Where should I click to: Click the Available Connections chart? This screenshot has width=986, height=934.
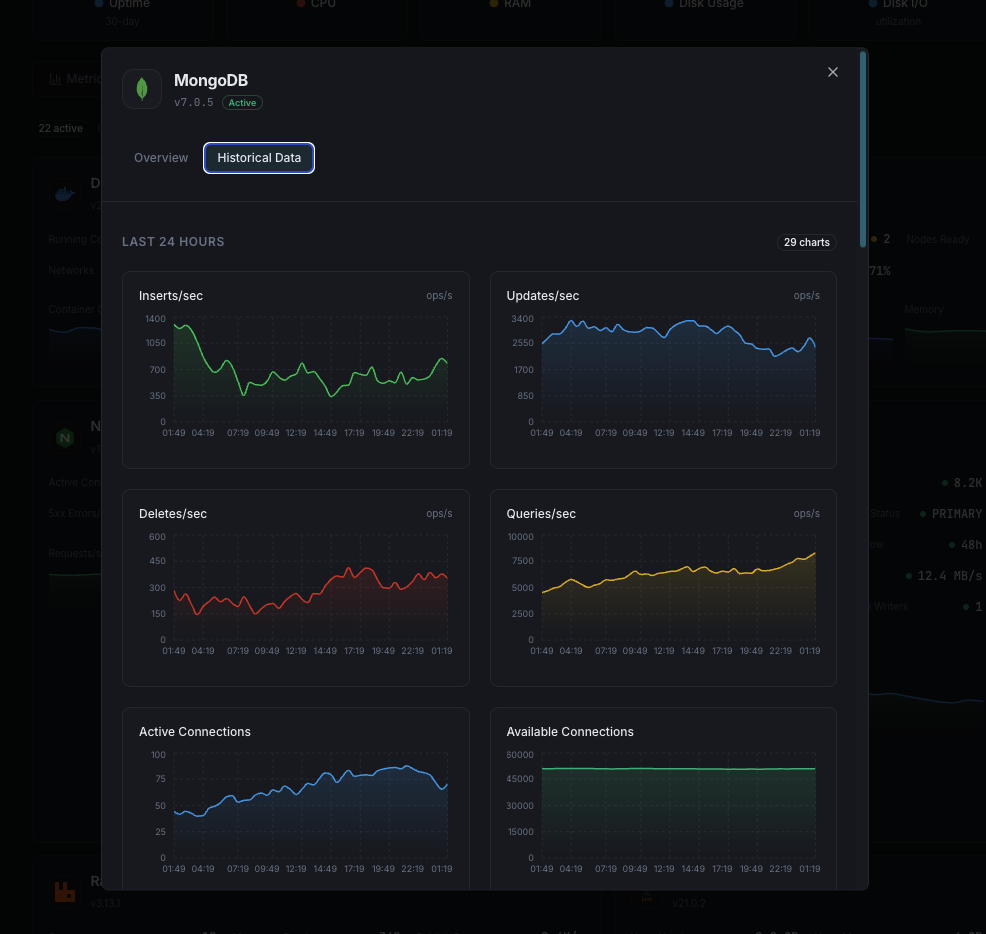(x=663, y=800)
